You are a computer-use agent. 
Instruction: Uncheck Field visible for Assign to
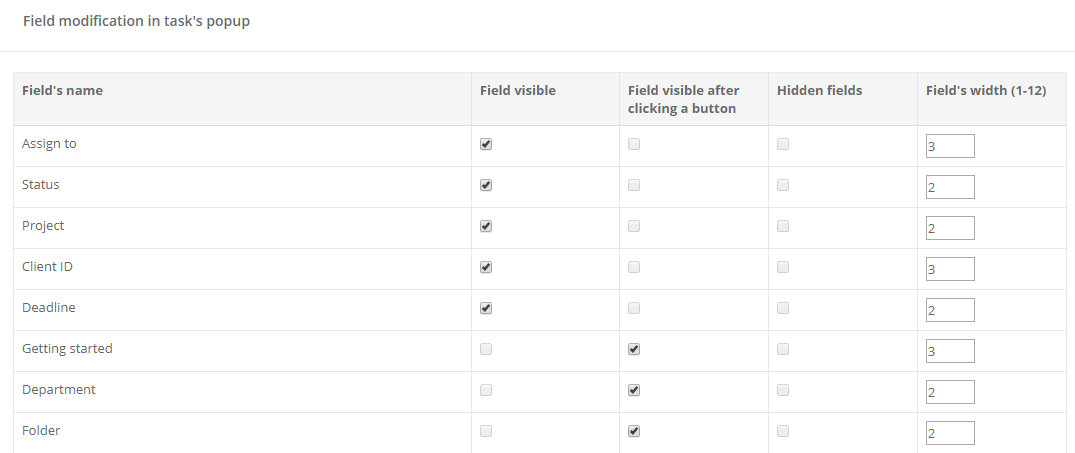click(x=486, y=144)
